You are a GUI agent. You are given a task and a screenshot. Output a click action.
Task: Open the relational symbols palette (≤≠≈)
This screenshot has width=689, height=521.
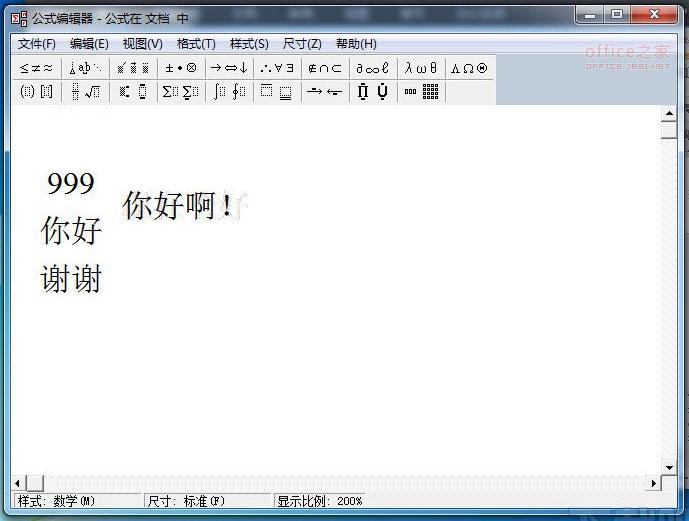(x=36, y=68)
